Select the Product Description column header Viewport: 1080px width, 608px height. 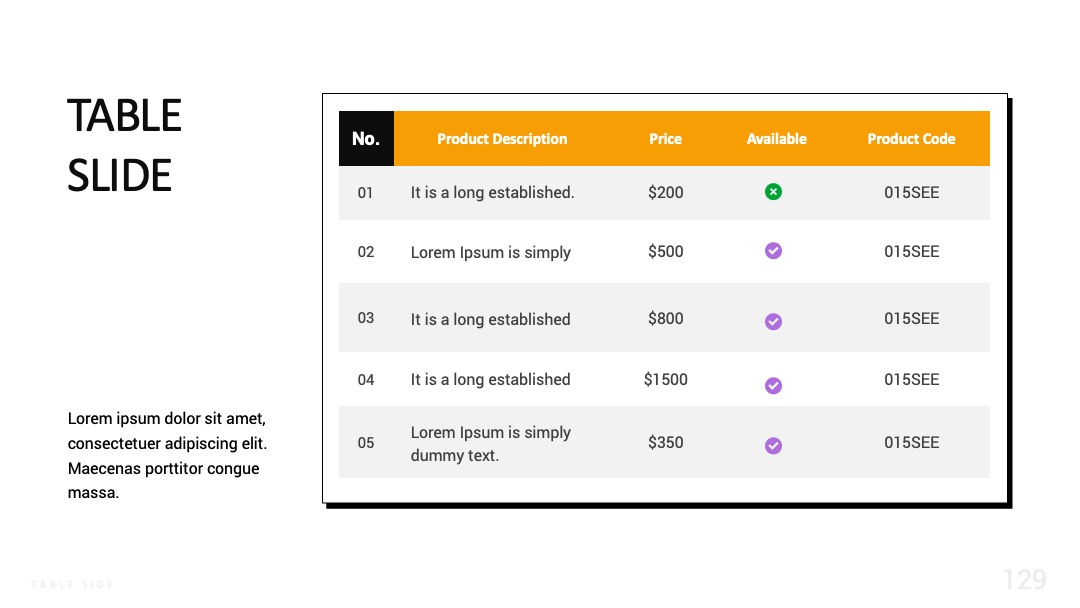(502, 139)
